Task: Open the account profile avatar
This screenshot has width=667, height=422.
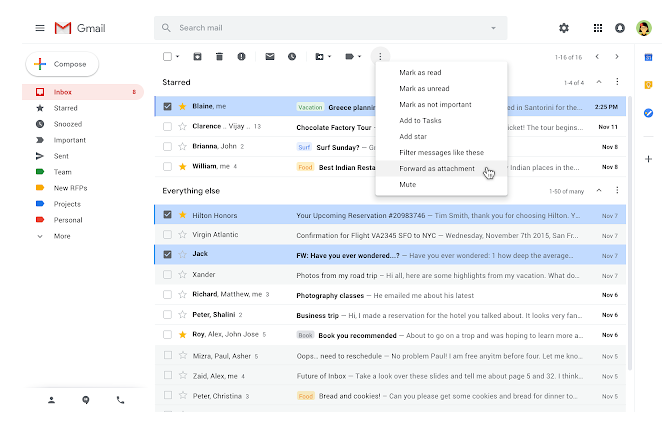Action: [644, 28]
